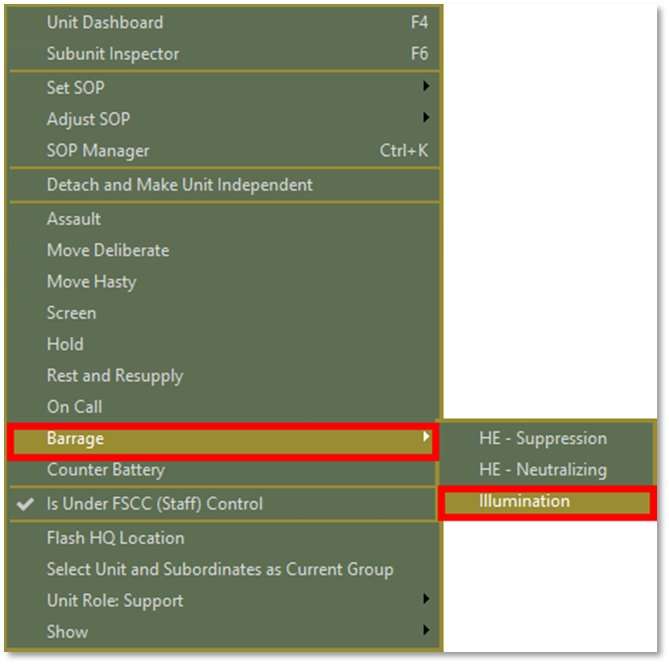
Task: Expand the Barrage submenu
Action: click(x=75, y=439)
